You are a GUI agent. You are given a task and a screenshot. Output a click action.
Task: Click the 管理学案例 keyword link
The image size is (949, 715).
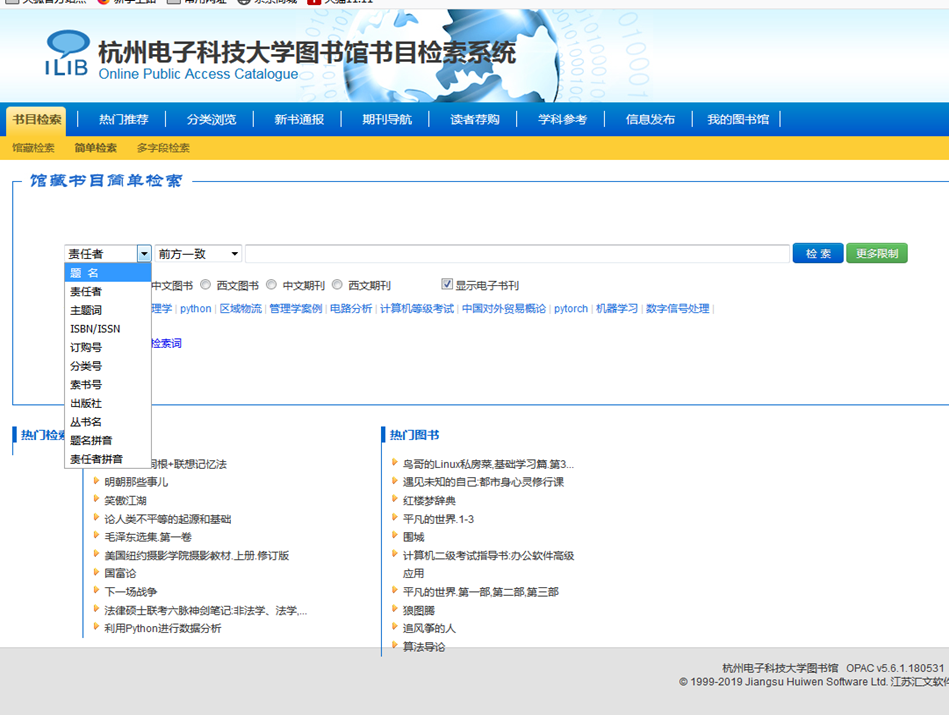point(295,309)
